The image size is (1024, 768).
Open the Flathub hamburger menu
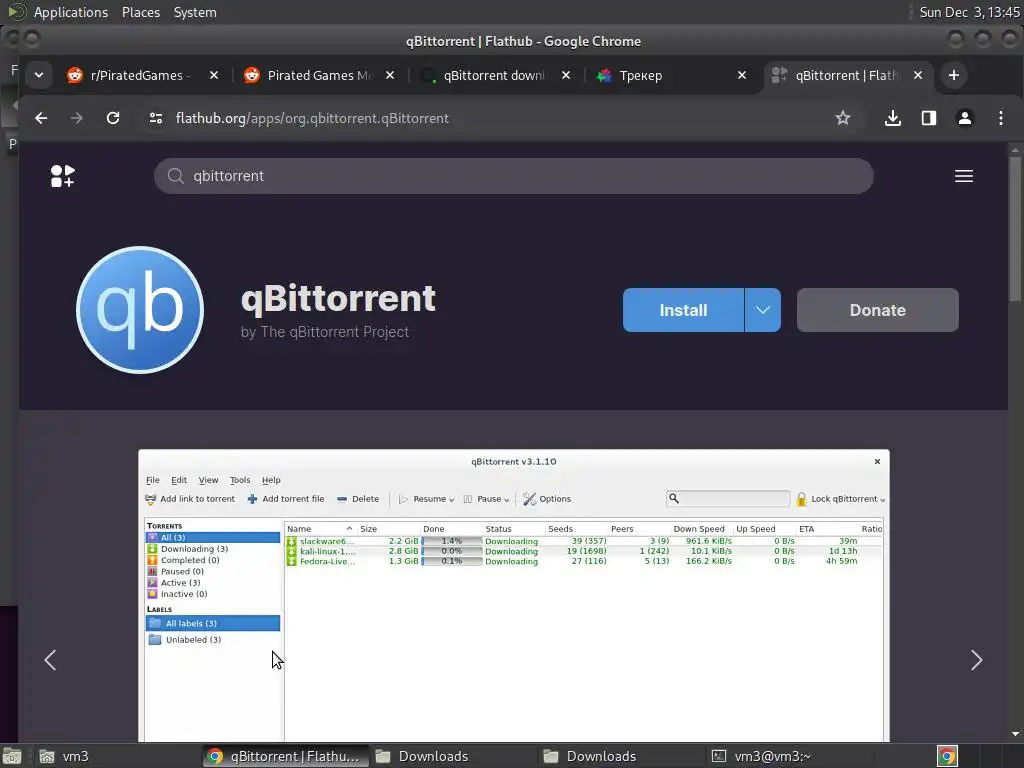click(963, 176)
